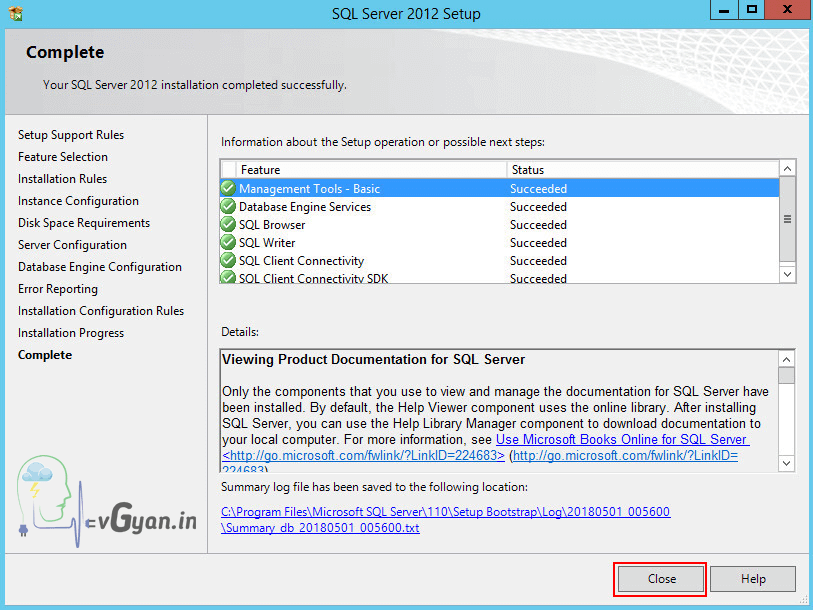Click the Viewing Product Documentation heading
The image size is (813, 610).
373,359
